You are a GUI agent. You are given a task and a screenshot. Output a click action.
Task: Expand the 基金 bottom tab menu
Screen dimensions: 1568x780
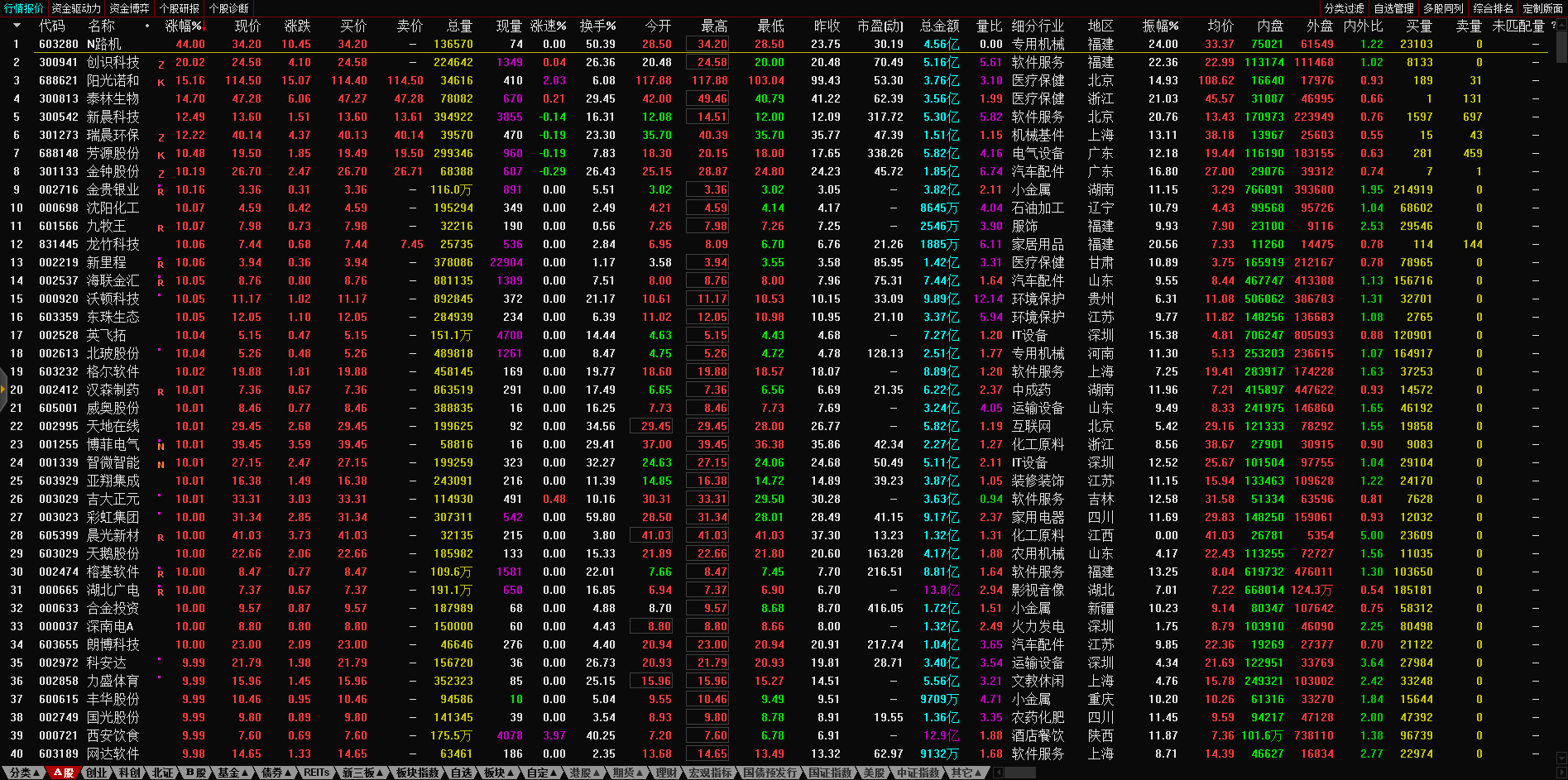pyautogui.click(x=233, y=773)
